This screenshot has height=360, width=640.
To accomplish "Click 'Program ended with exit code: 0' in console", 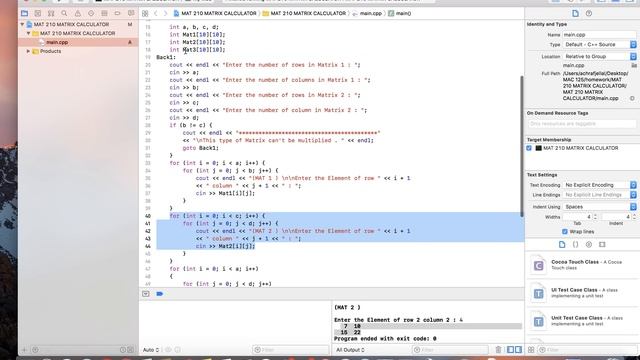I will point(385,339).
